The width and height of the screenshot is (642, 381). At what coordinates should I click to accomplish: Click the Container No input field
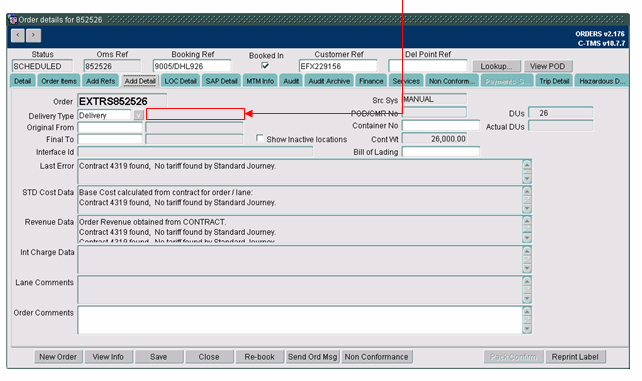441,126
